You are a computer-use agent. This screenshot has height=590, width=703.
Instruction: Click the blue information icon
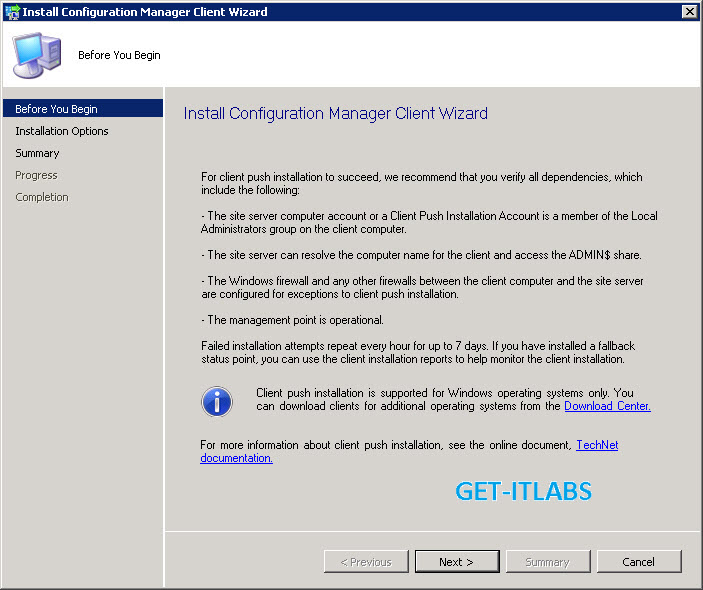[217, 401]
